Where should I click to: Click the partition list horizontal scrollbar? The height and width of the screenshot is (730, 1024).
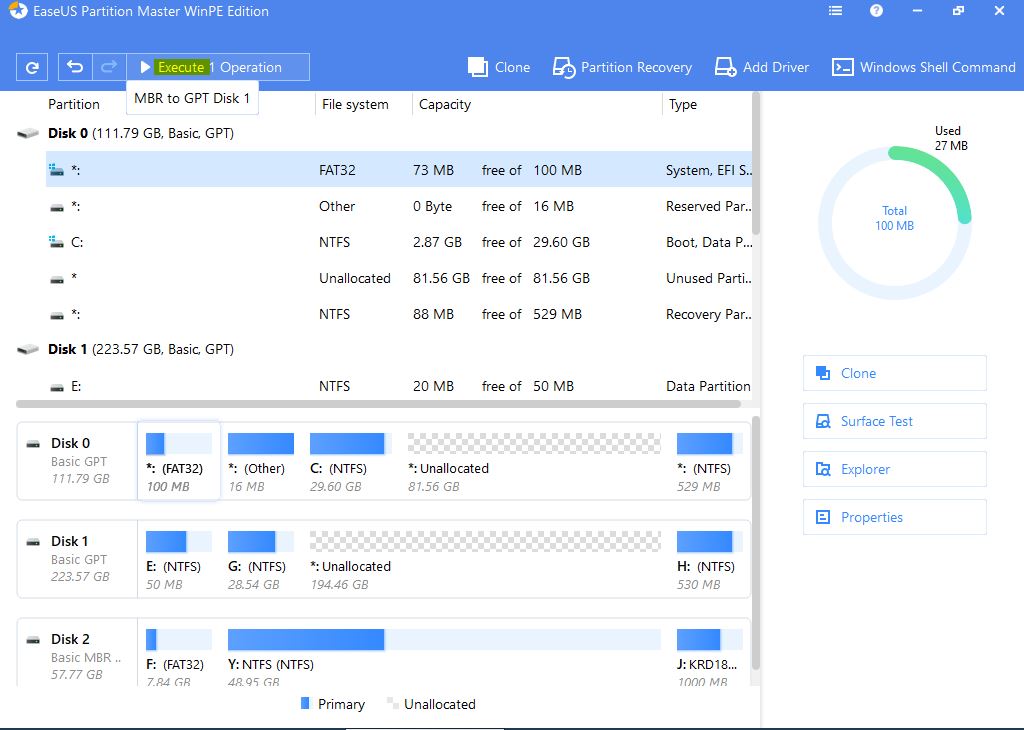pos(378,404)
